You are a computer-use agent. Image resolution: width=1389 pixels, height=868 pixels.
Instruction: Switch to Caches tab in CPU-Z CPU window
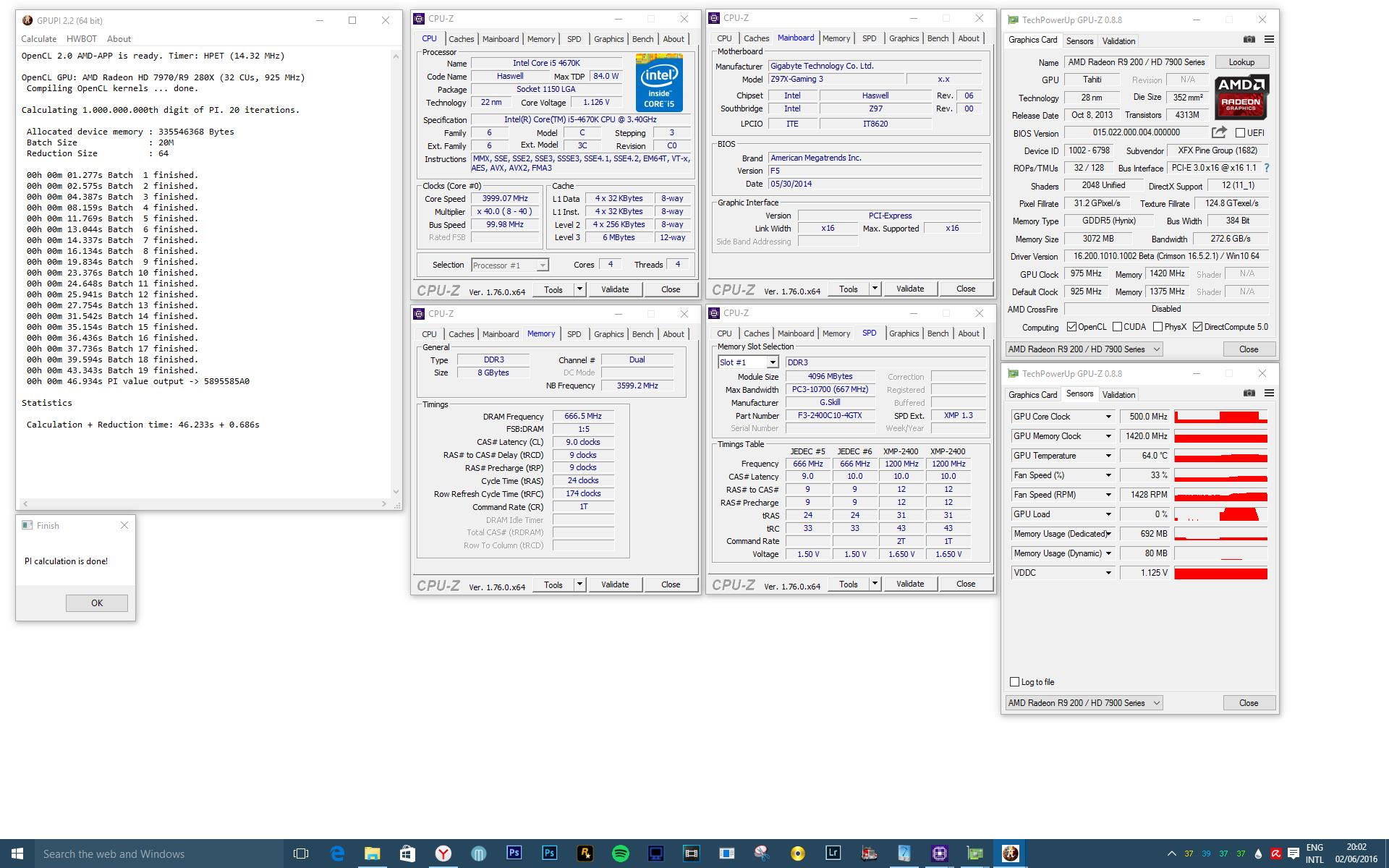click(461, 39)
